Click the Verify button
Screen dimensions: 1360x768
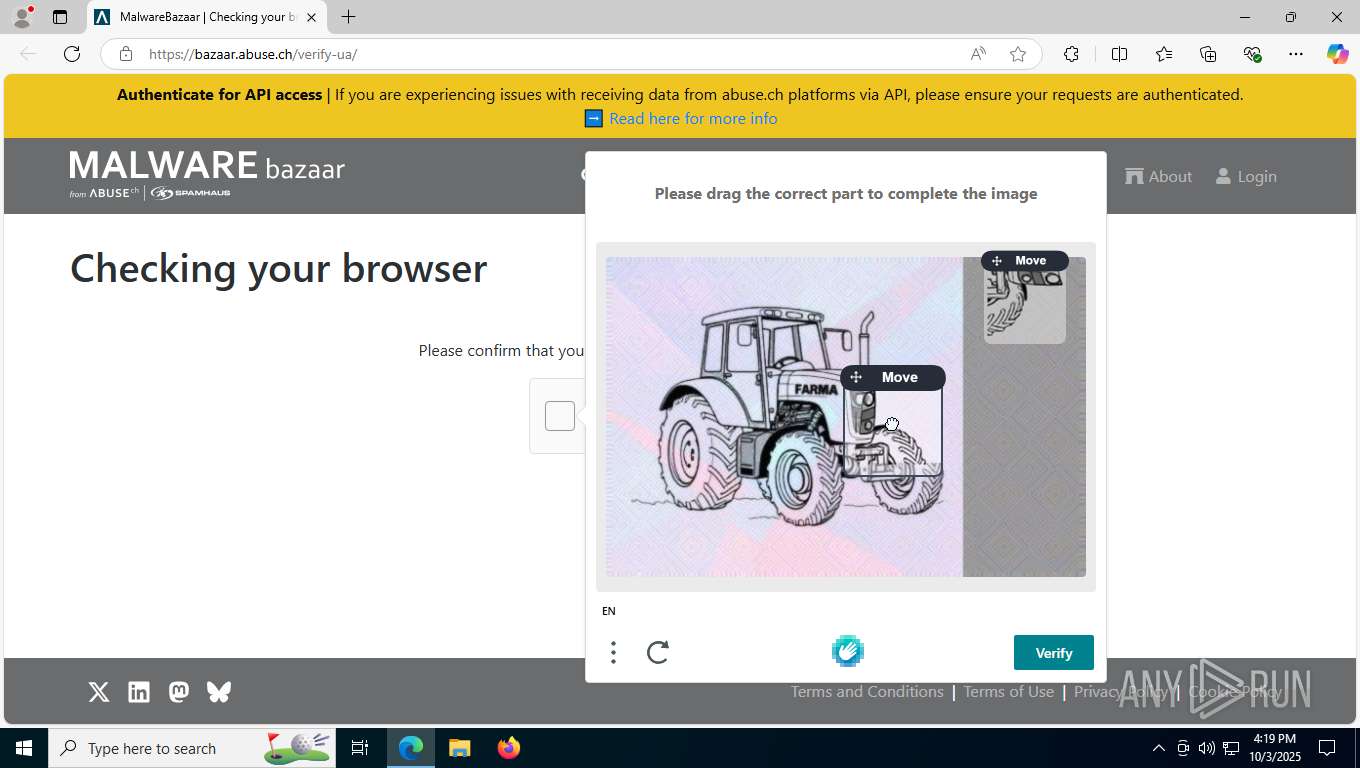[1053, 653]
